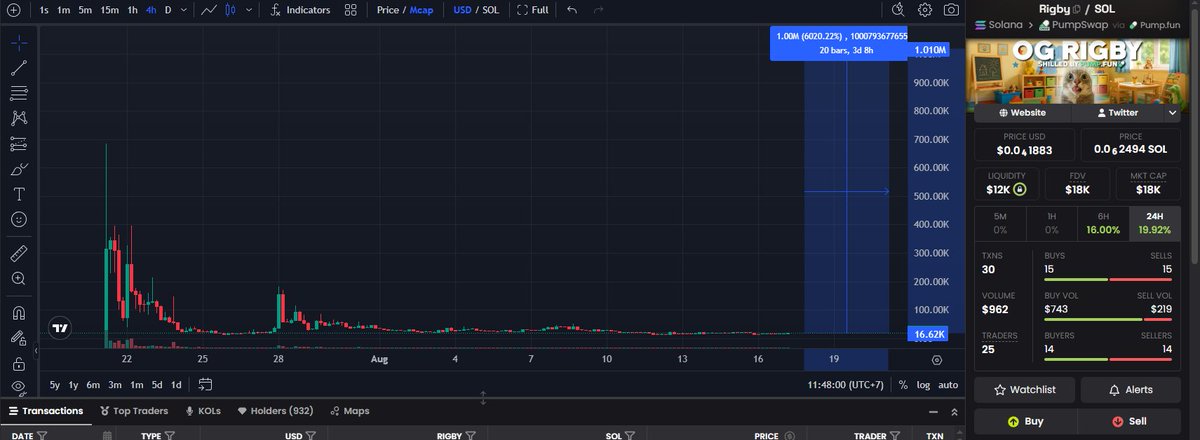The image size is (1200, 440).
Task: Toggle magnet mode in drawing toolbar
Action: coord(19,312)
